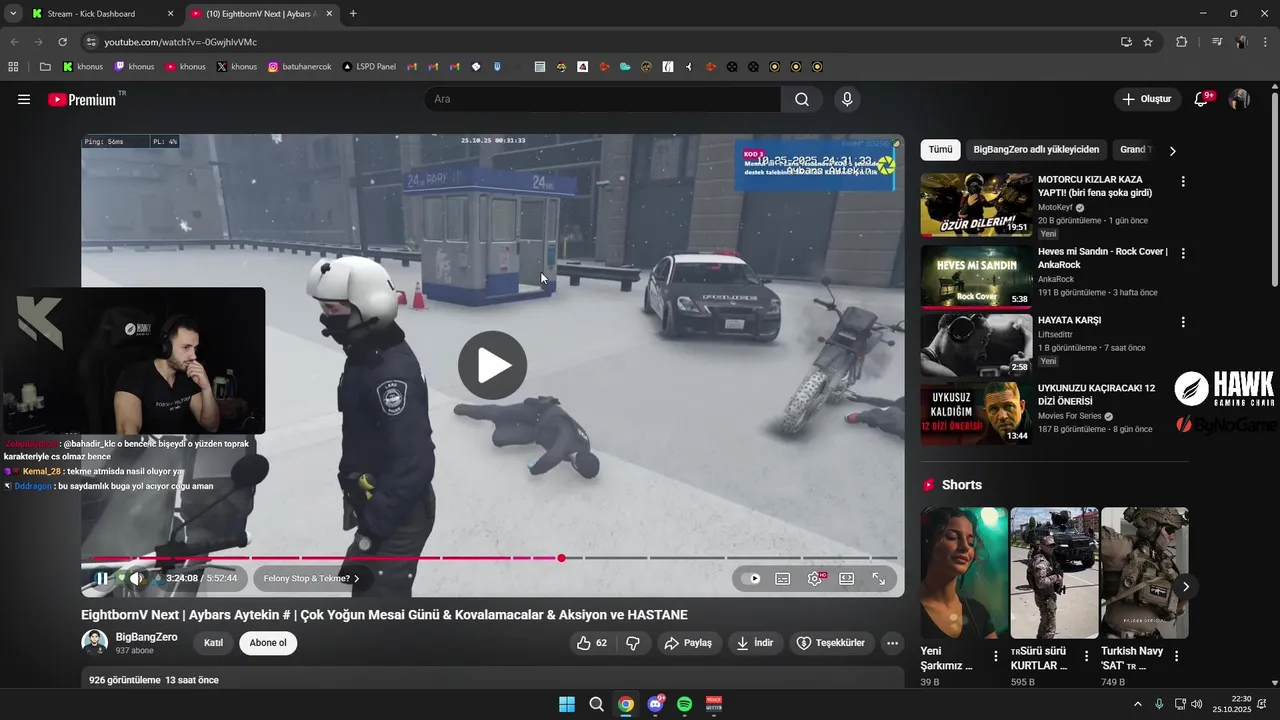The width and height of the screenshot is (1280, 720).
Task: Open options for MOTORCU KIZLAR KAZA video
Action: (x=1183, y=182)
